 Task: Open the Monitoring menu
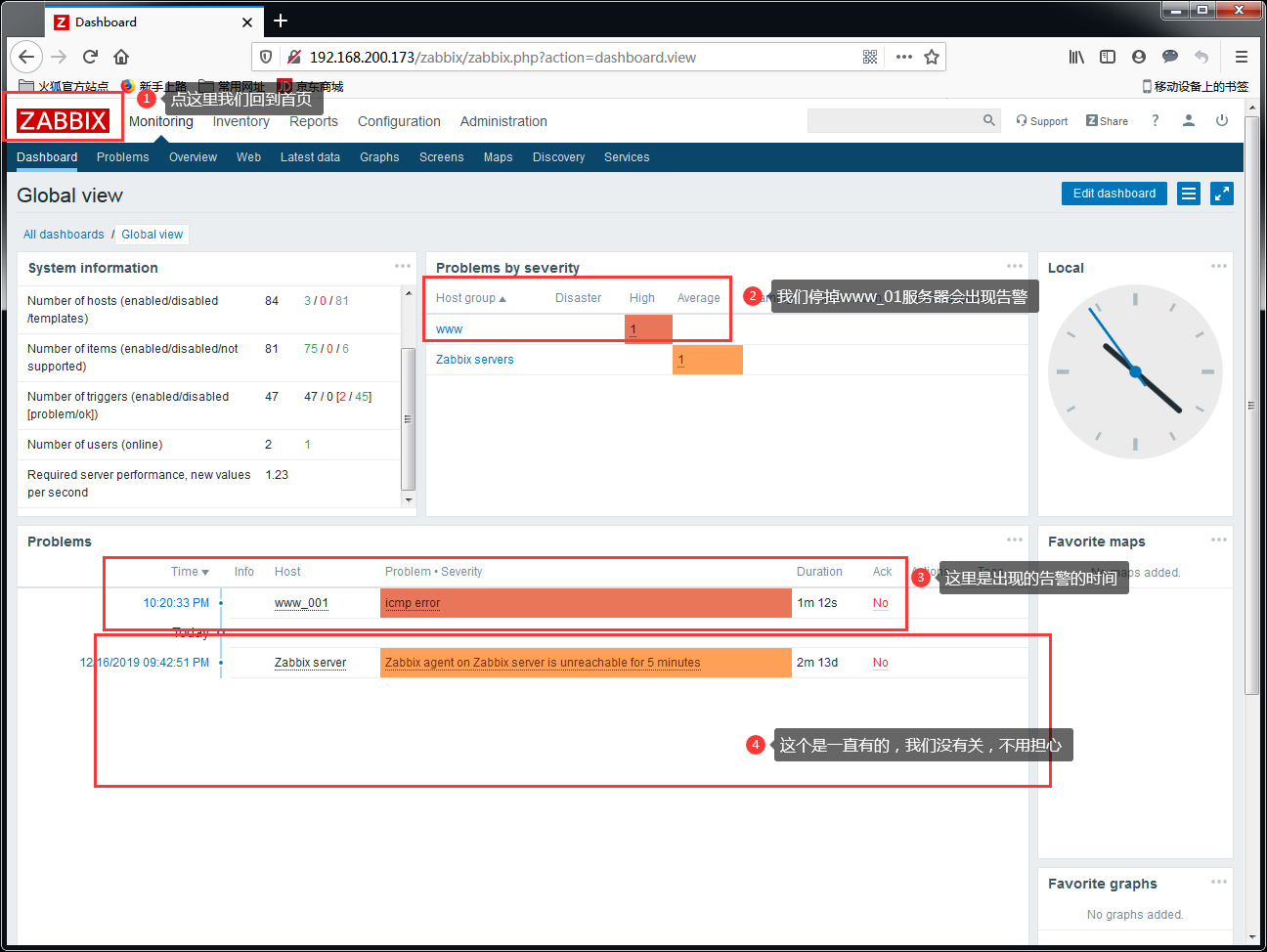click(161, 121)
